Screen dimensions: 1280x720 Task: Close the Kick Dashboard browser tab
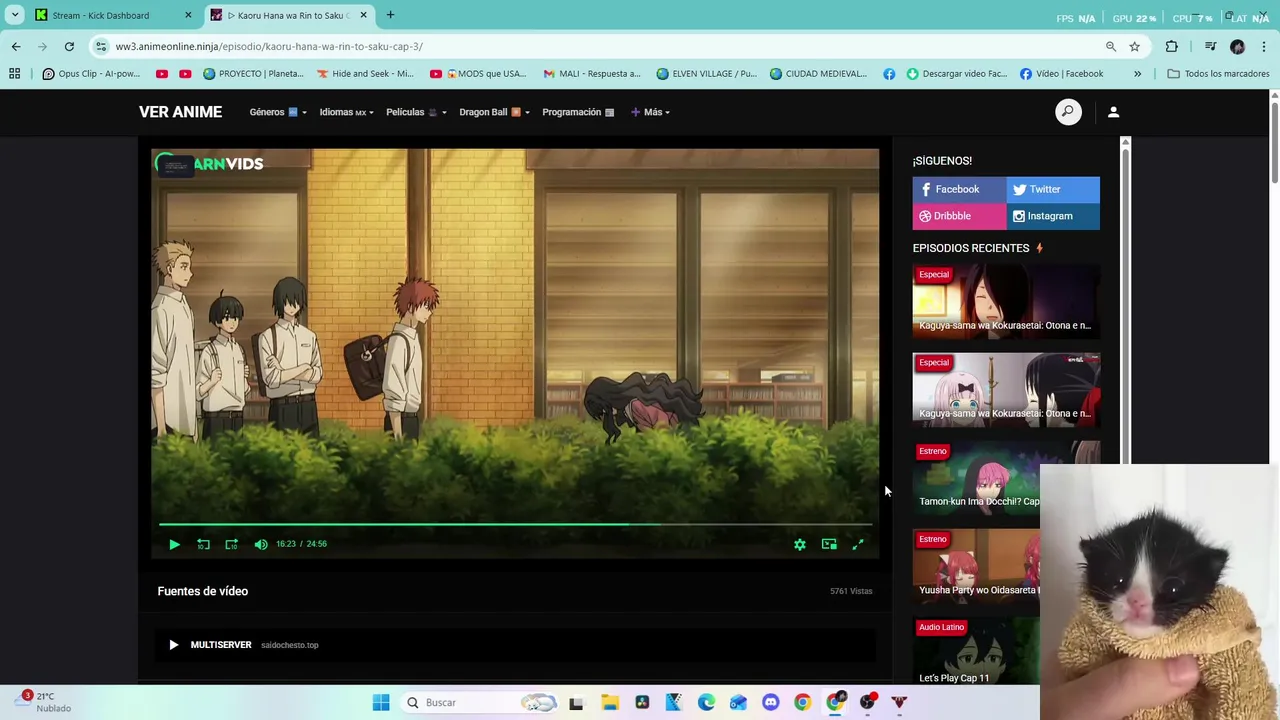pos(188,15)
